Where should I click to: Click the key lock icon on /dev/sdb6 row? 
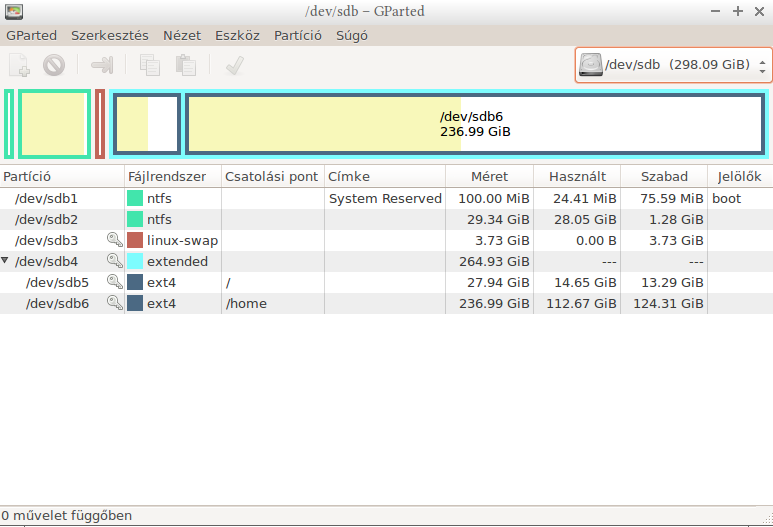[x=114, y=303]
